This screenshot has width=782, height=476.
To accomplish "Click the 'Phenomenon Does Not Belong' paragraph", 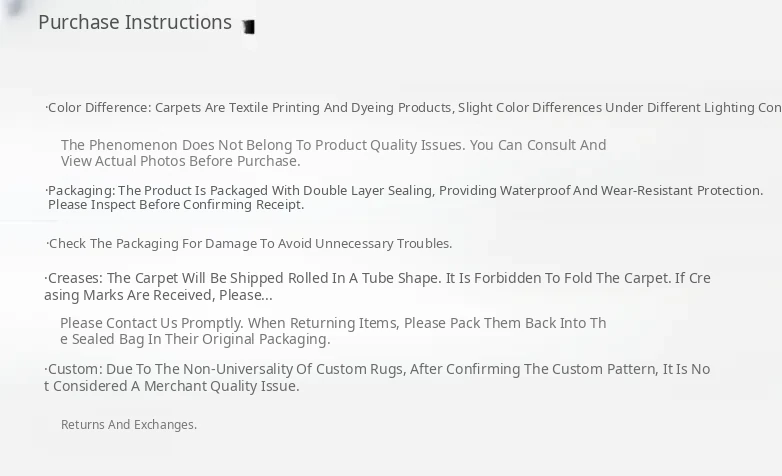I will pyautogui.click(x=333, y=145).
